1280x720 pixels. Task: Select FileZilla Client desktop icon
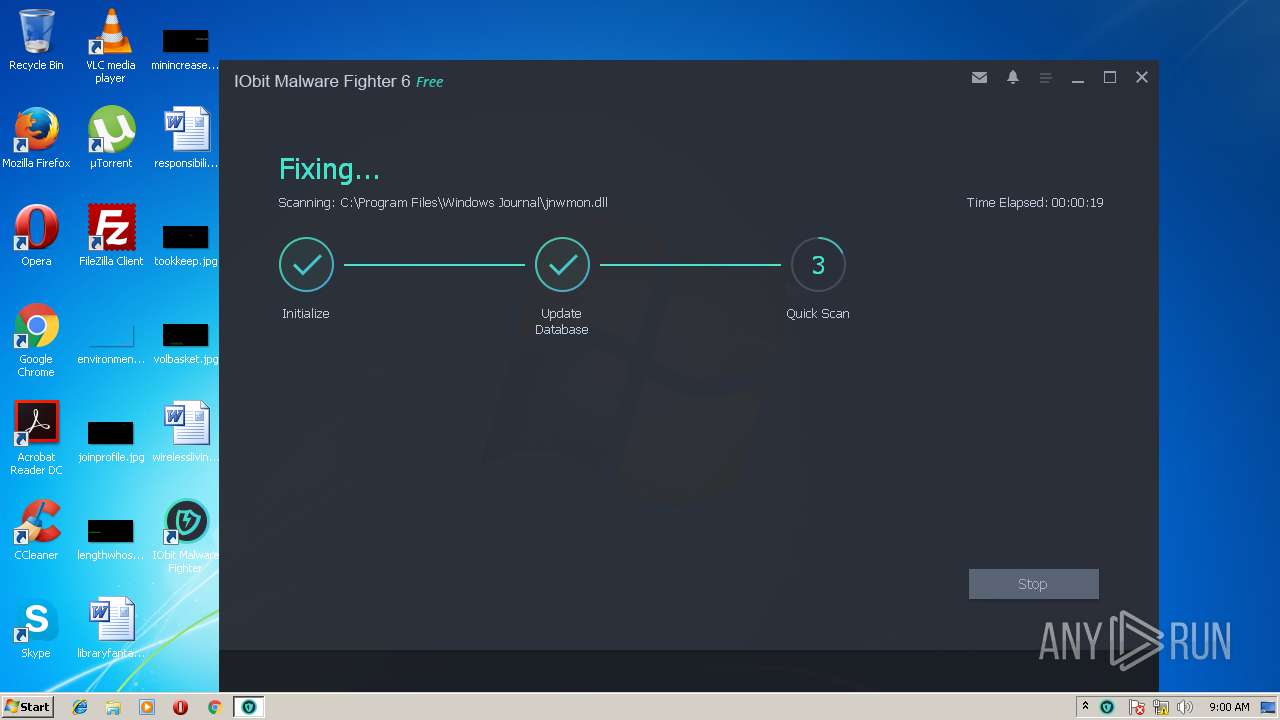click(x=110, y=236)
